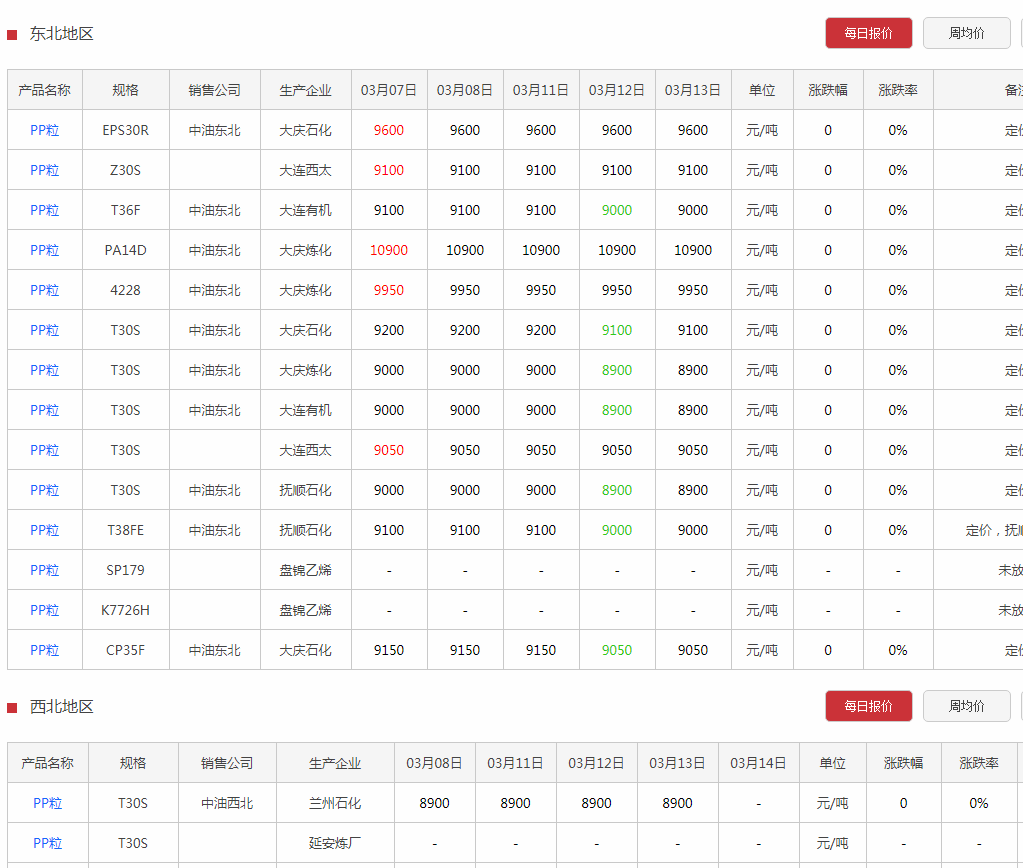1023x868 pixels.
Task: Open PP粒 link in the 兰州石化 row
Action: coord(48,803)
